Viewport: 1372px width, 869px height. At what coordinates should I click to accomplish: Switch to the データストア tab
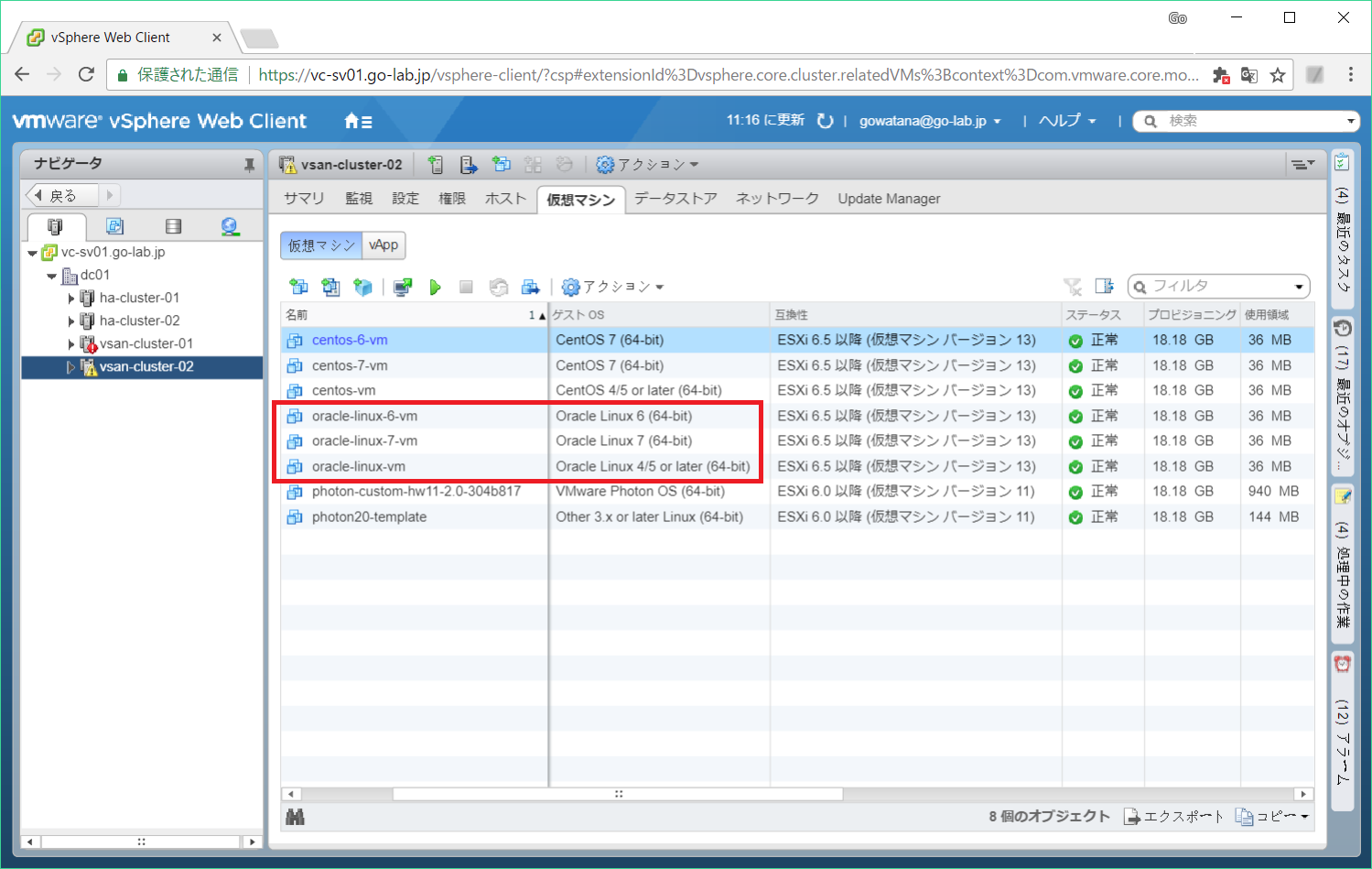click(x=675, y=199)
